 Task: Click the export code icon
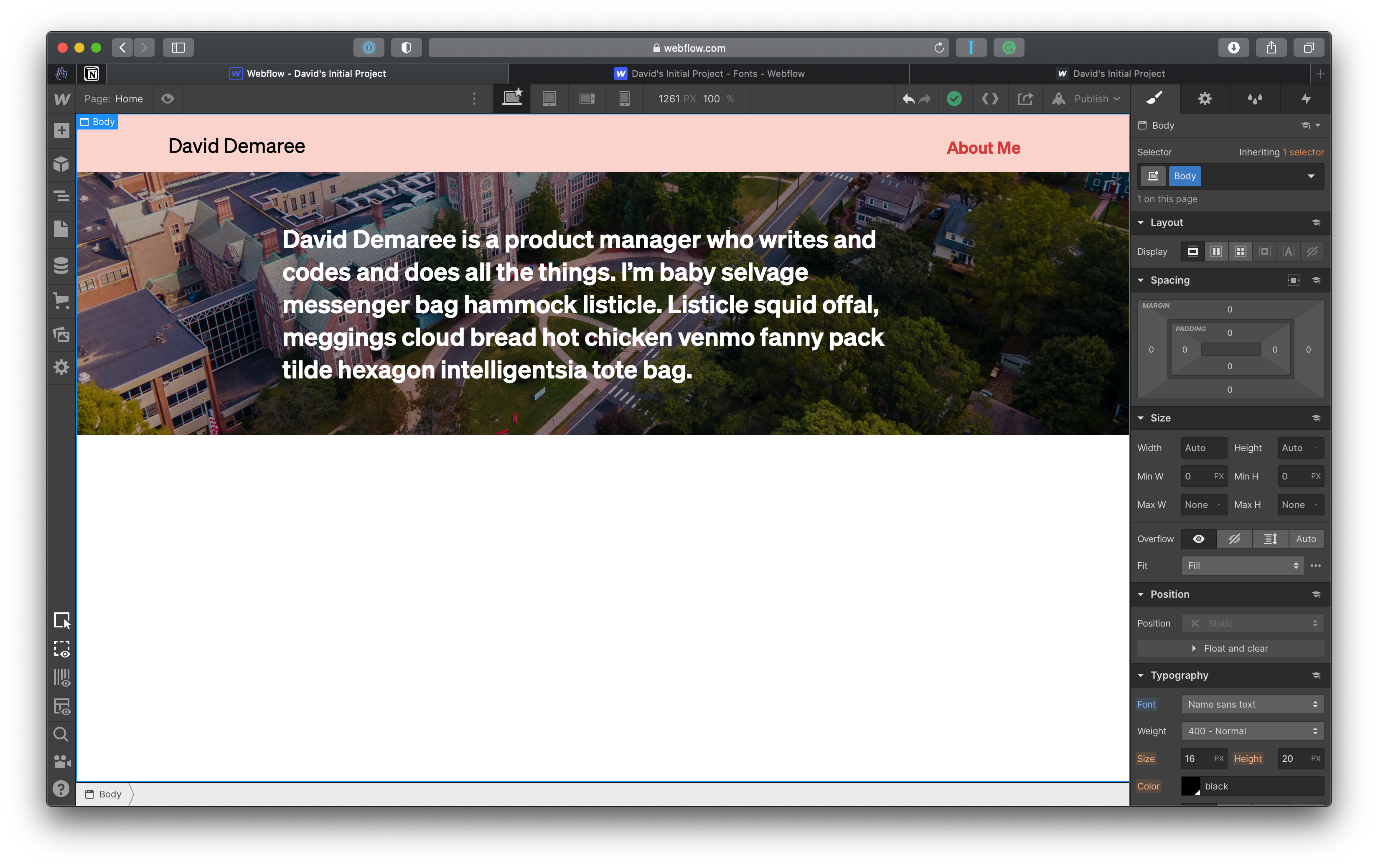pyautogui.click(x=989, y=99)
